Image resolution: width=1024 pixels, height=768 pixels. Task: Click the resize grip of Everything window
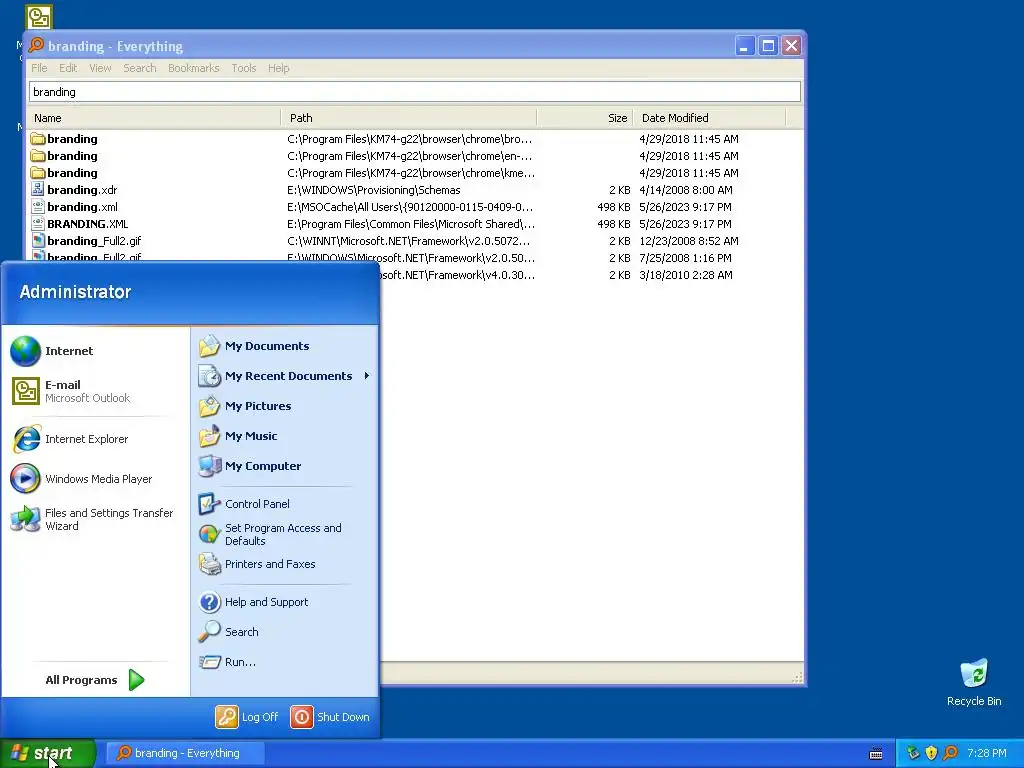(797, 677)
